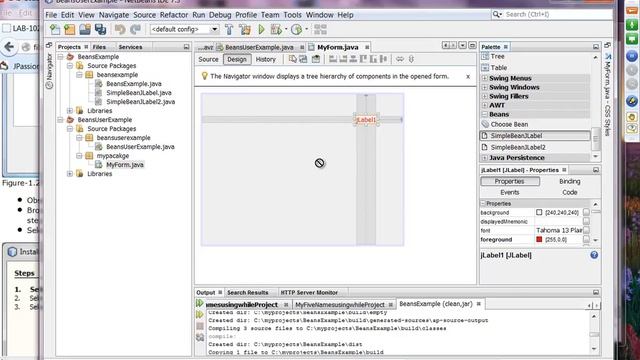Open custom editor for background property

(586, 212)
